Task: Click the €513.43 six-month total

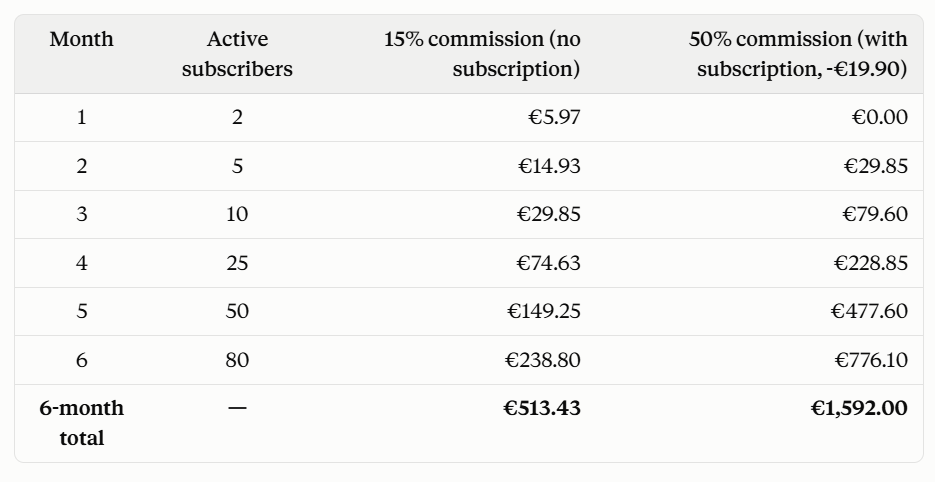Action: pyautogui.click(x=542, y=409)
